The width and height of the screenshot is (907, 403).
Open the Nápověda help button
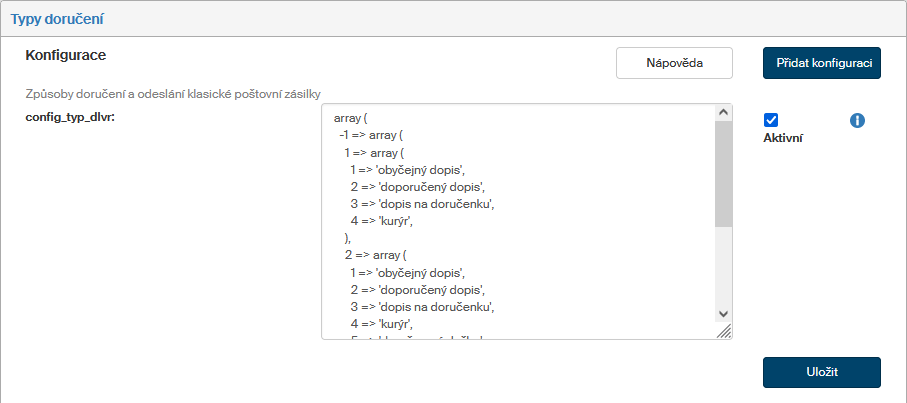click(674, 63)
